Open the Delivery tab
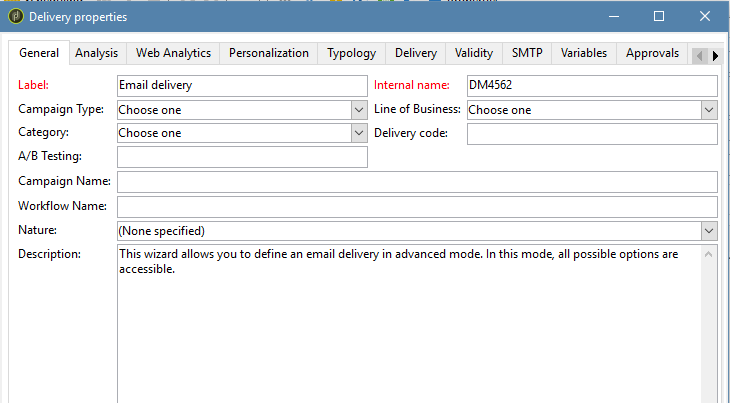The image size is (730, 403). (415, 53)
